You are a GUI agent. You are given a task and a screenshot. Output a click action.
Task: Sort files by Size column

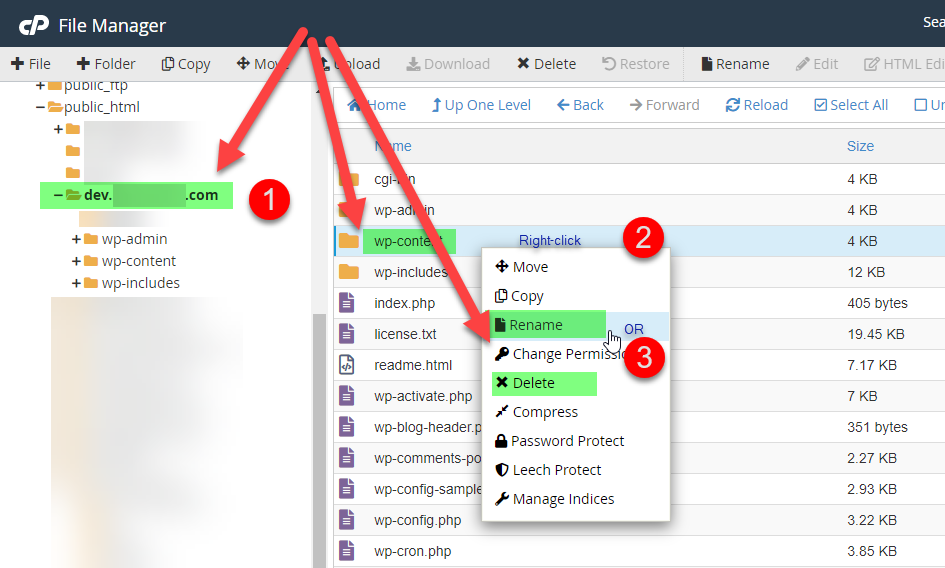pyautogui.click(x=860, y=146)
